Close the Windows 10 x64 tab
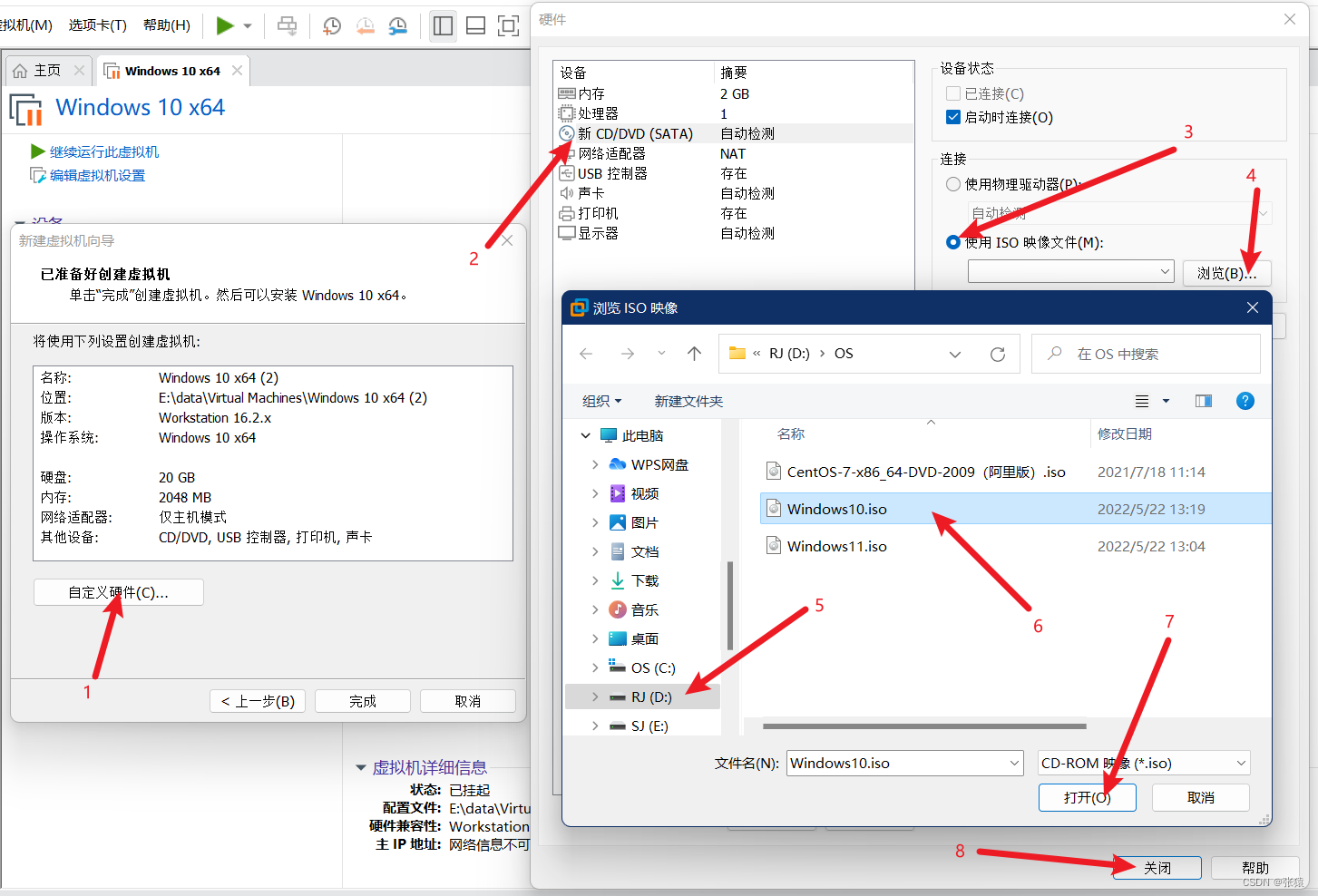The height and width of the screenshot is (896, 1318). tap(237, 70)
